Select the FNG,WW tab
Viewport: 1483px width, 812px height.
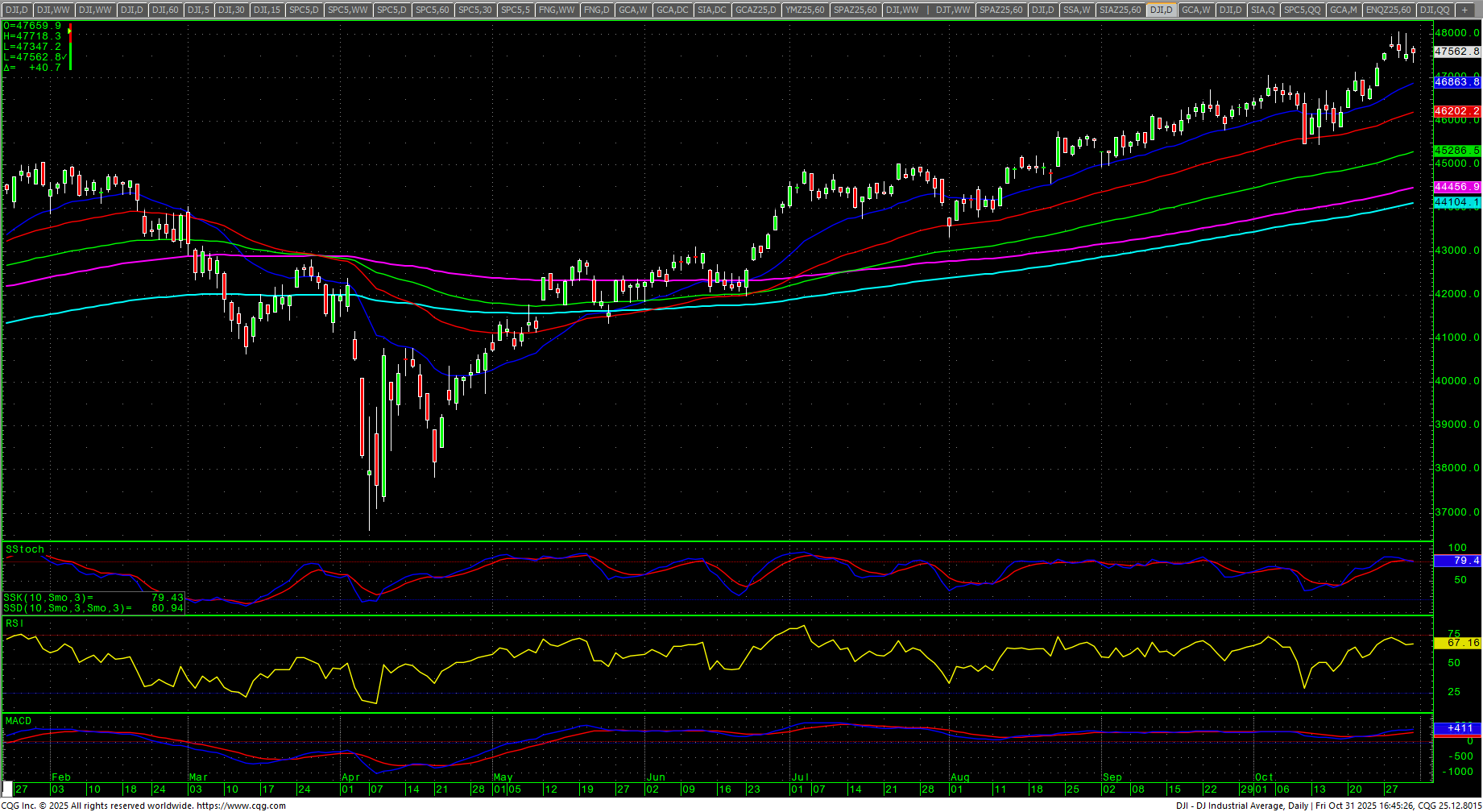(557, 10)
